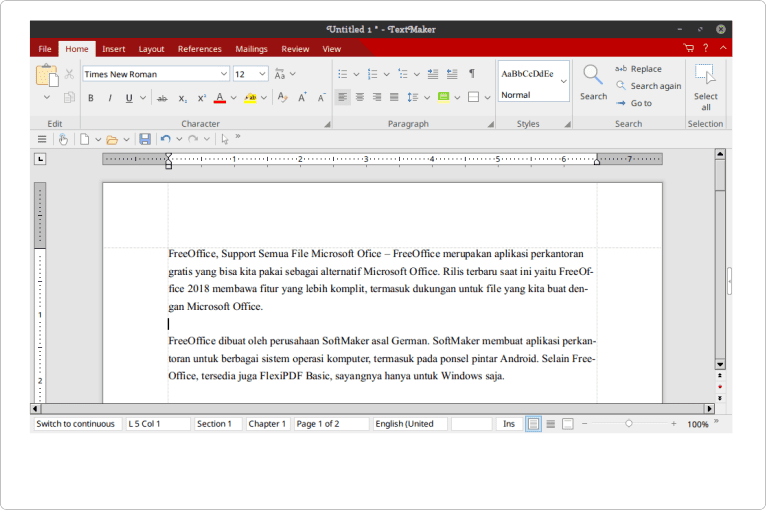The width and height of the screenshot is (766, 510).
Task: Open the hamburger menu icon
Action: pos(42,140)
